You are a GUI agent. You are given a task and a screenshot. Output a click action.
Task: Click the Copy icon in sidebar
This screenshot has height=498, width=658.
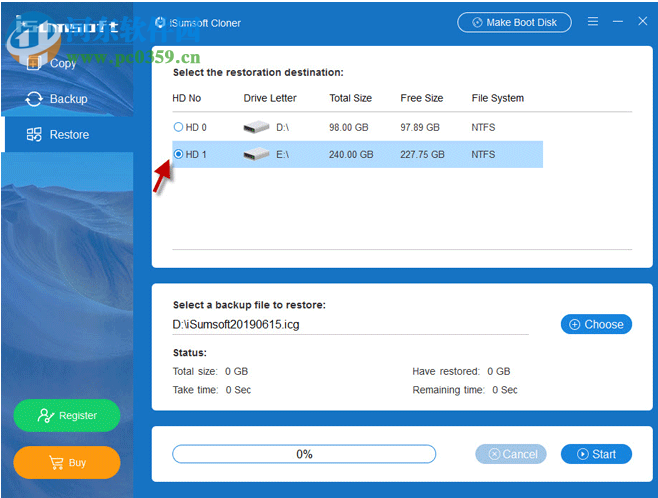(x=34, y=63)
